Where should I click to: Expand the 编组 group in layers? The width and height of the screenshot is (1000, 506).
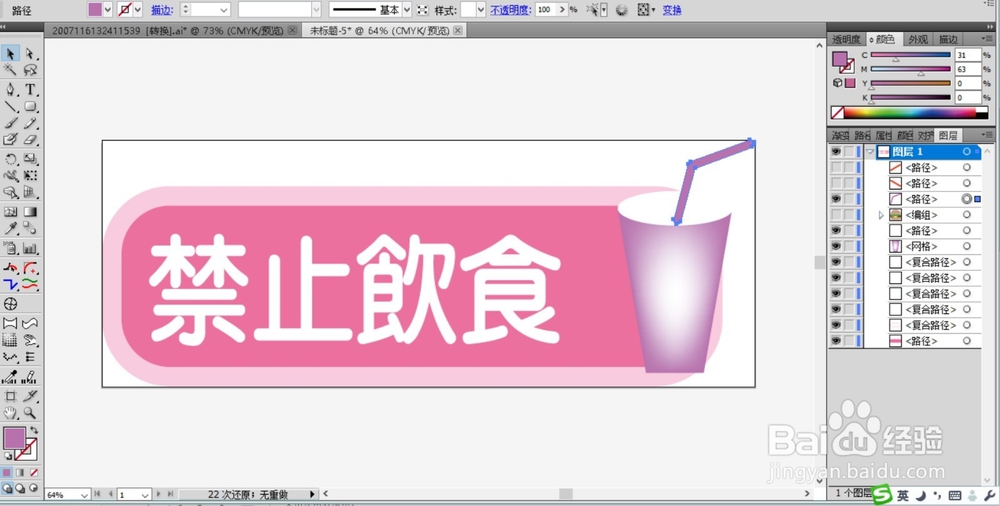pos(881,215)
